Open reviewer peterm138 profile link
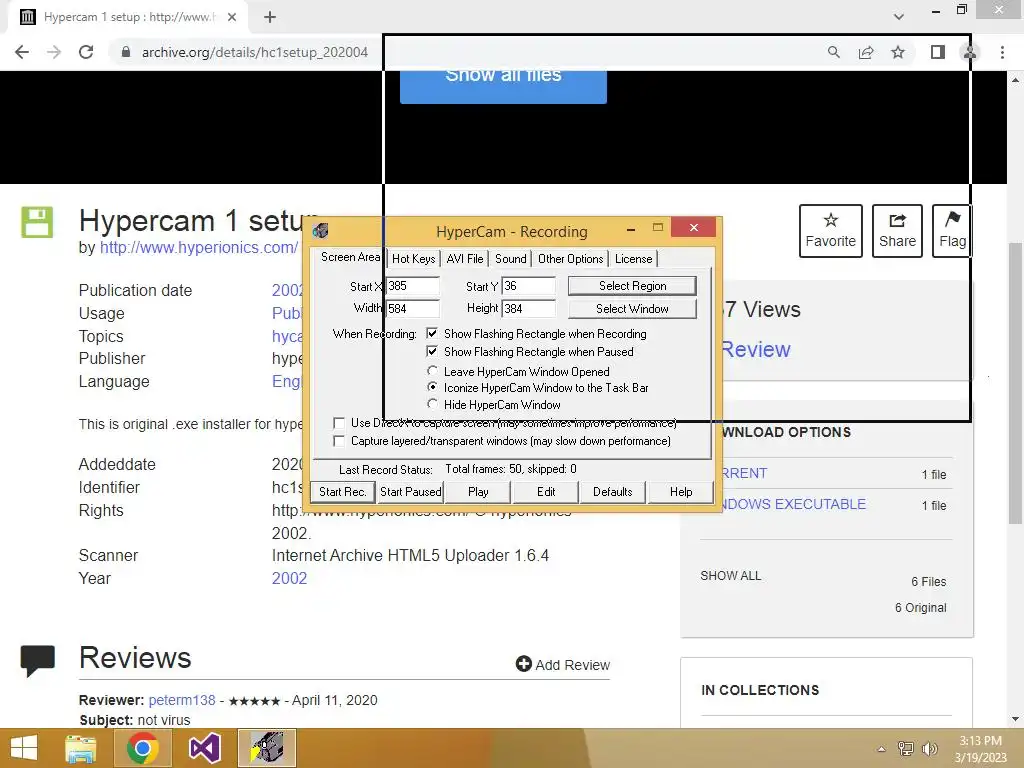The height and width of the screenshot is (768, 1024). (182, 700)
